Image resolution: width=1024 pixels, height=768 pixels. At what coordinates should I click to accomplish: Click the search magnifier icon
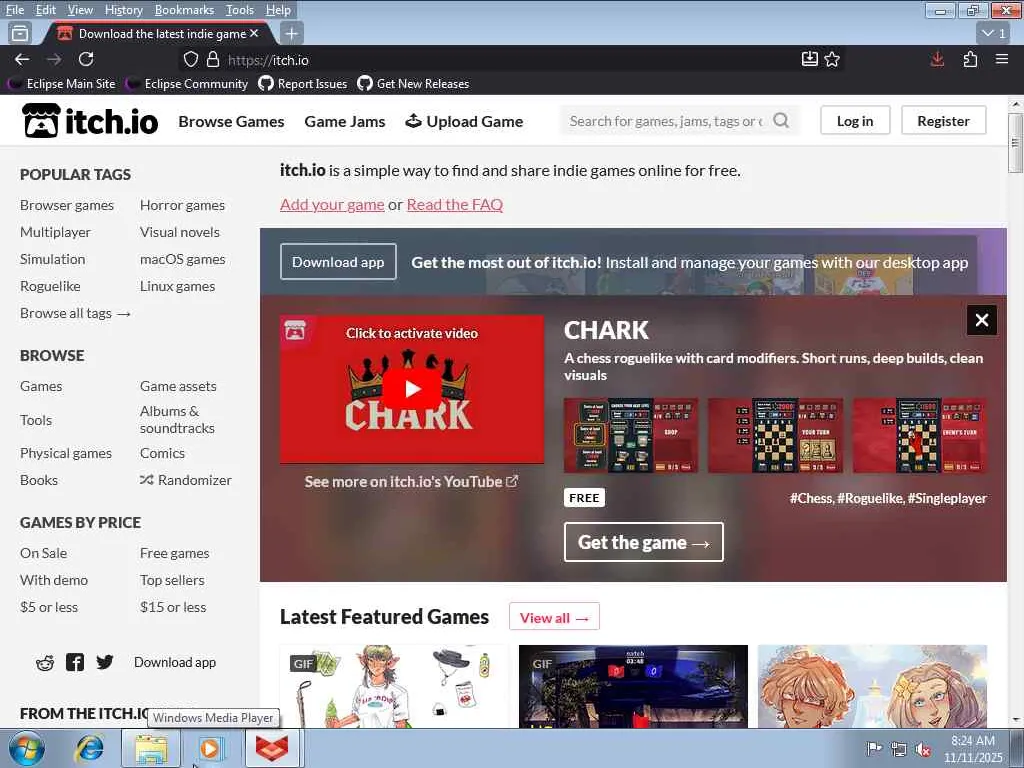781,120
